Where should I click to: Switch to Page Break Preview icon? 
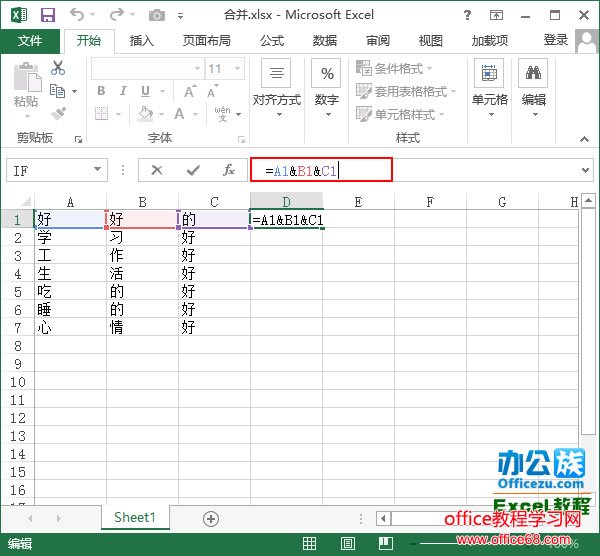pos(386,543)
